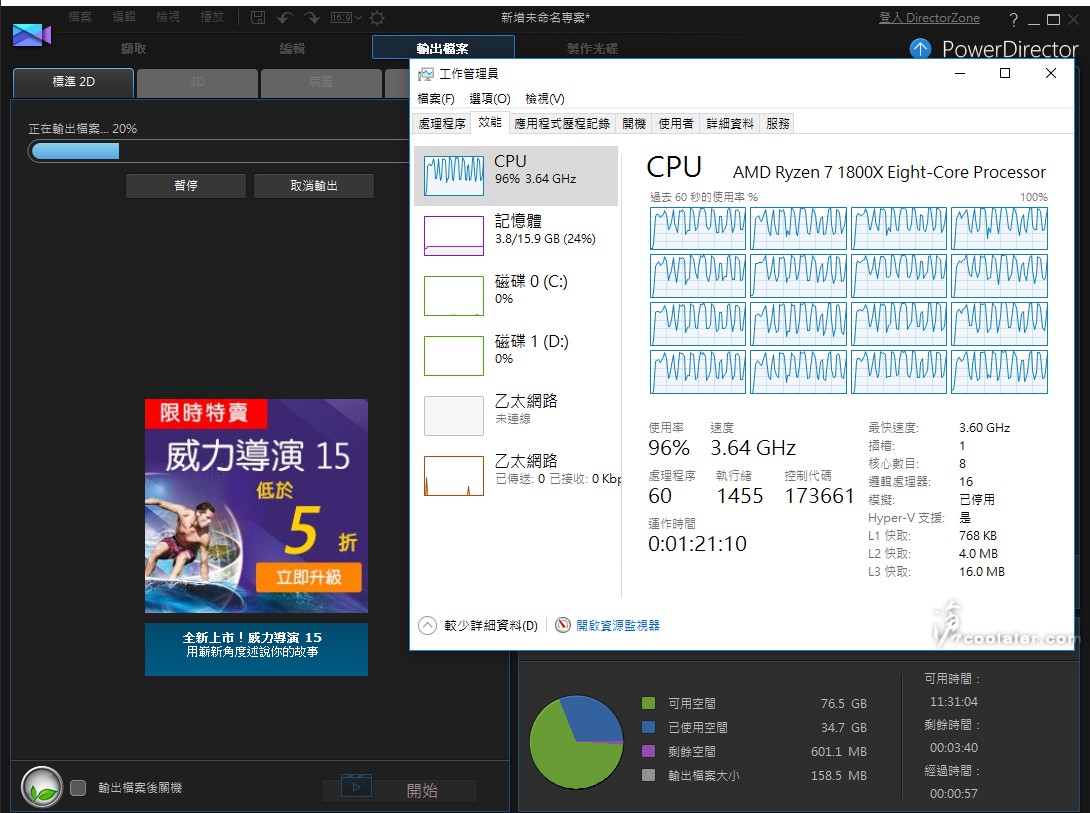Open the PowerDirector 播放 menu
The image size is (1090, 813).
[211, 17]
